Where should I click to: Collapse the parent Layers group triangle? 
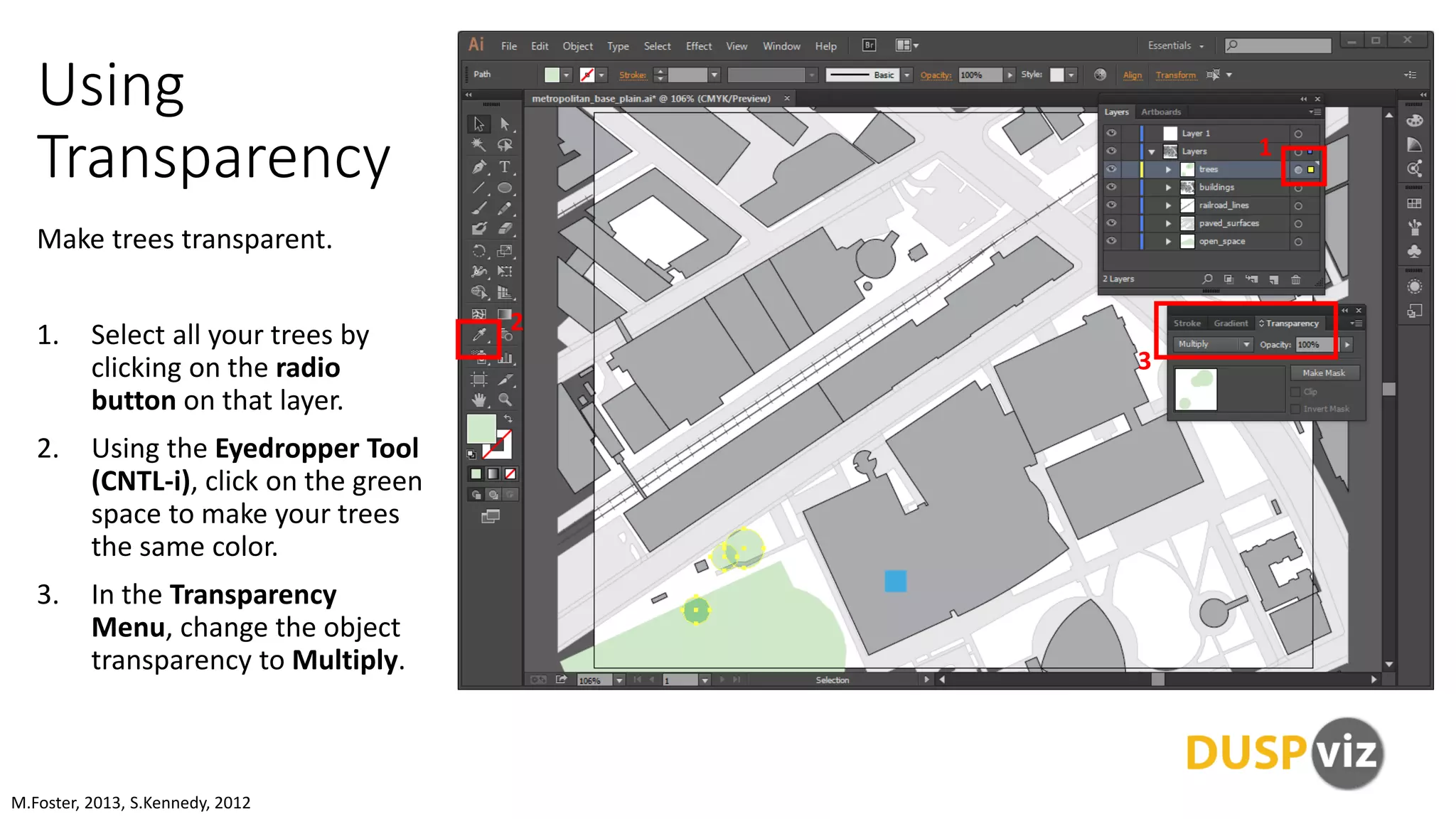pos(1152,151)
